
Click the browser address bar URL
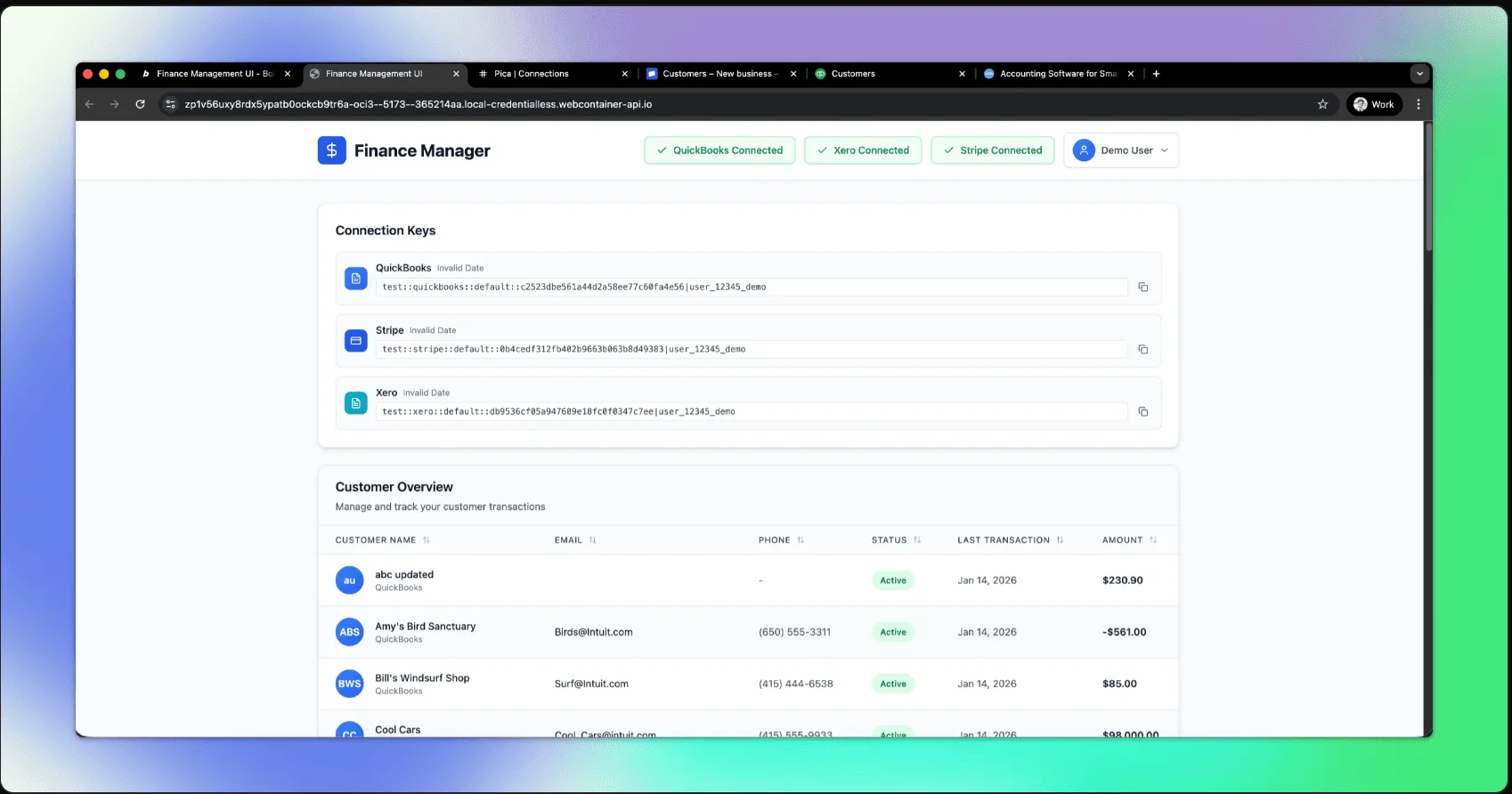tap(418, 104)
